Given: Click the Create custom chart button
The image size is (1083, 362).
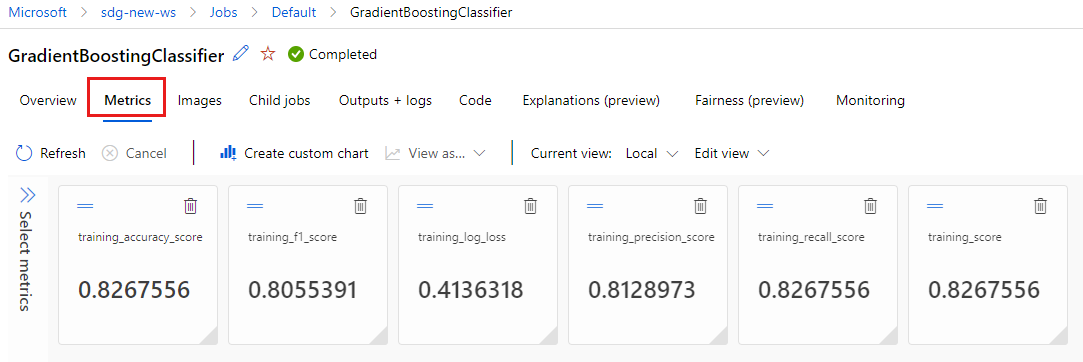Looking at the screenshot, I should click(x=294, y=153).
